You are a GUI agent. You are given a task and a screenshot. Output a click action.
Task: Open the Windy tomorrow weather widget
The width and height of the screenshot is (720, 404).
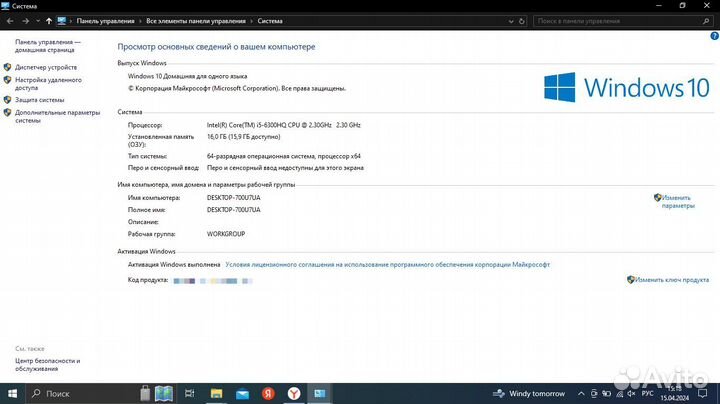coord(529,393)
